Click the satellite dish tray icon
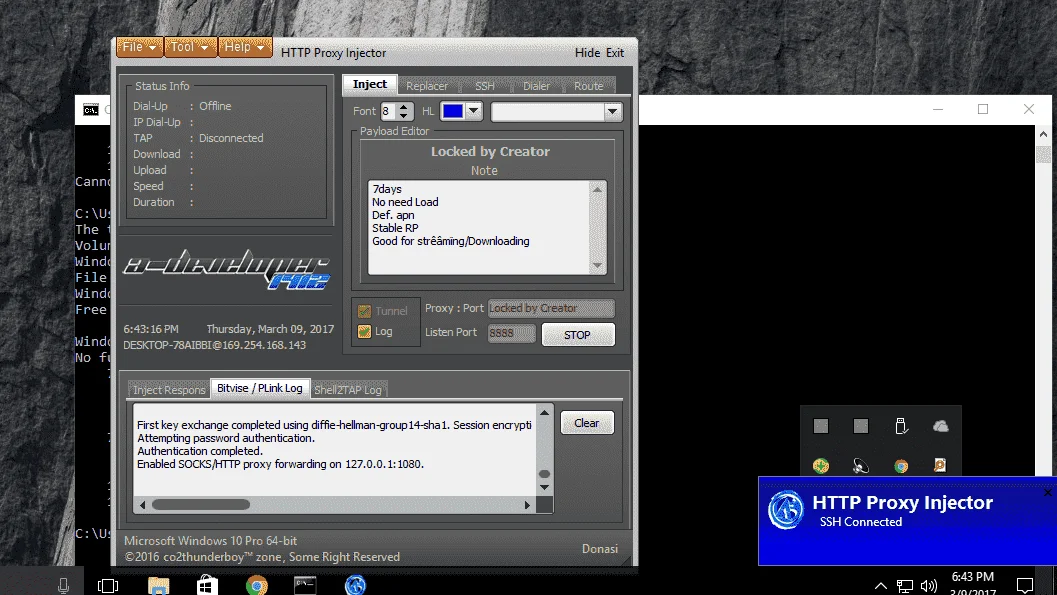The height and width of the screenshot is (595, 1057). [861, 466]
